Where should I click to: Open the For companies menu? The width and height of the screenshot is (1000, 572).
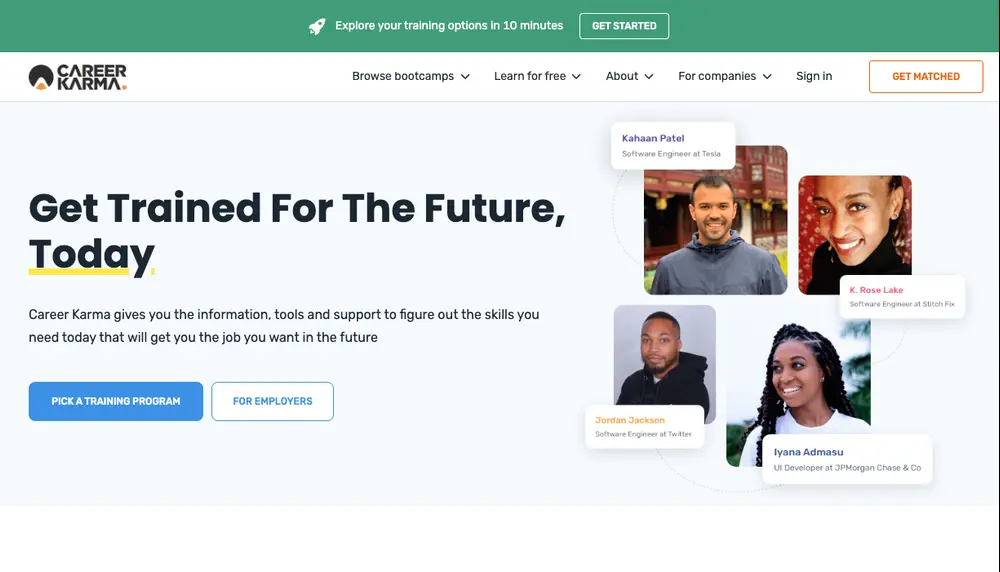tap(717, 76)
